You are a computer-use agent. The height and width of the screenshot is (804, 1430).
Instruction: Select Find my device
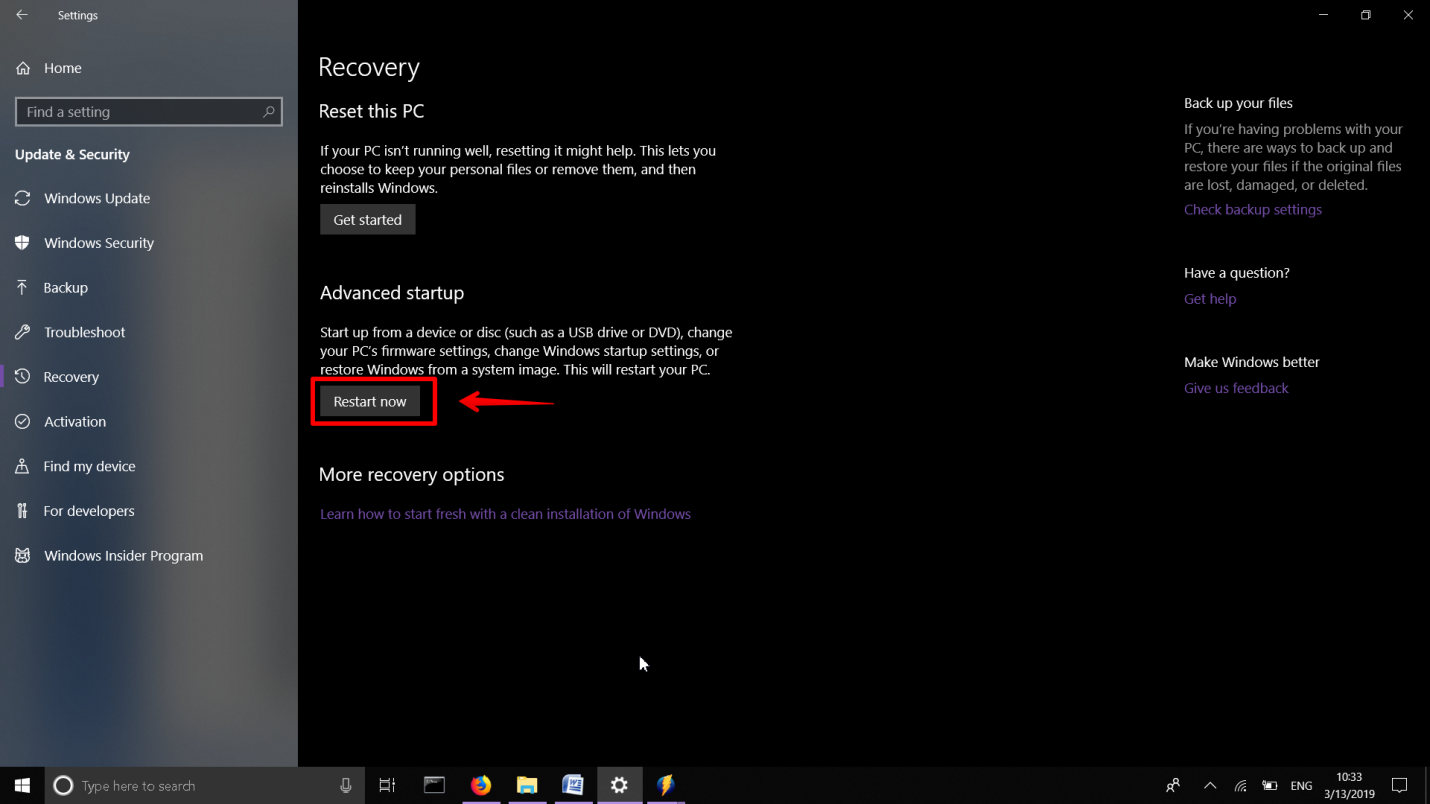(x=89, y=466)
